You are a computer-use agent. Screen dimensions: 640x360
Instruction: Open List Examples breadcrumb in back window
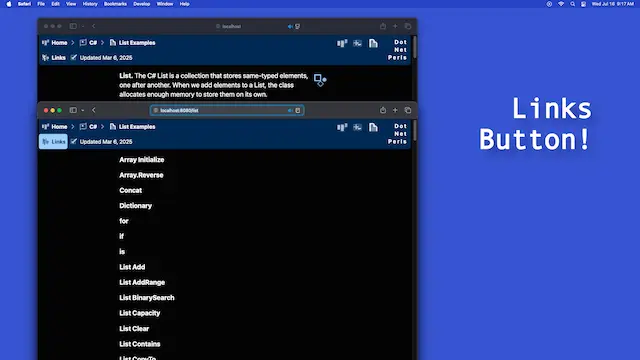pos(133,43)
